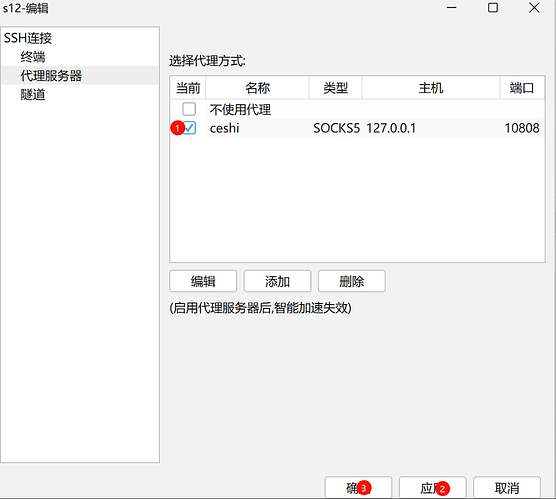Click the 删除 button
Viewport: 556px width, 499px height.
[x=352, y=281]
